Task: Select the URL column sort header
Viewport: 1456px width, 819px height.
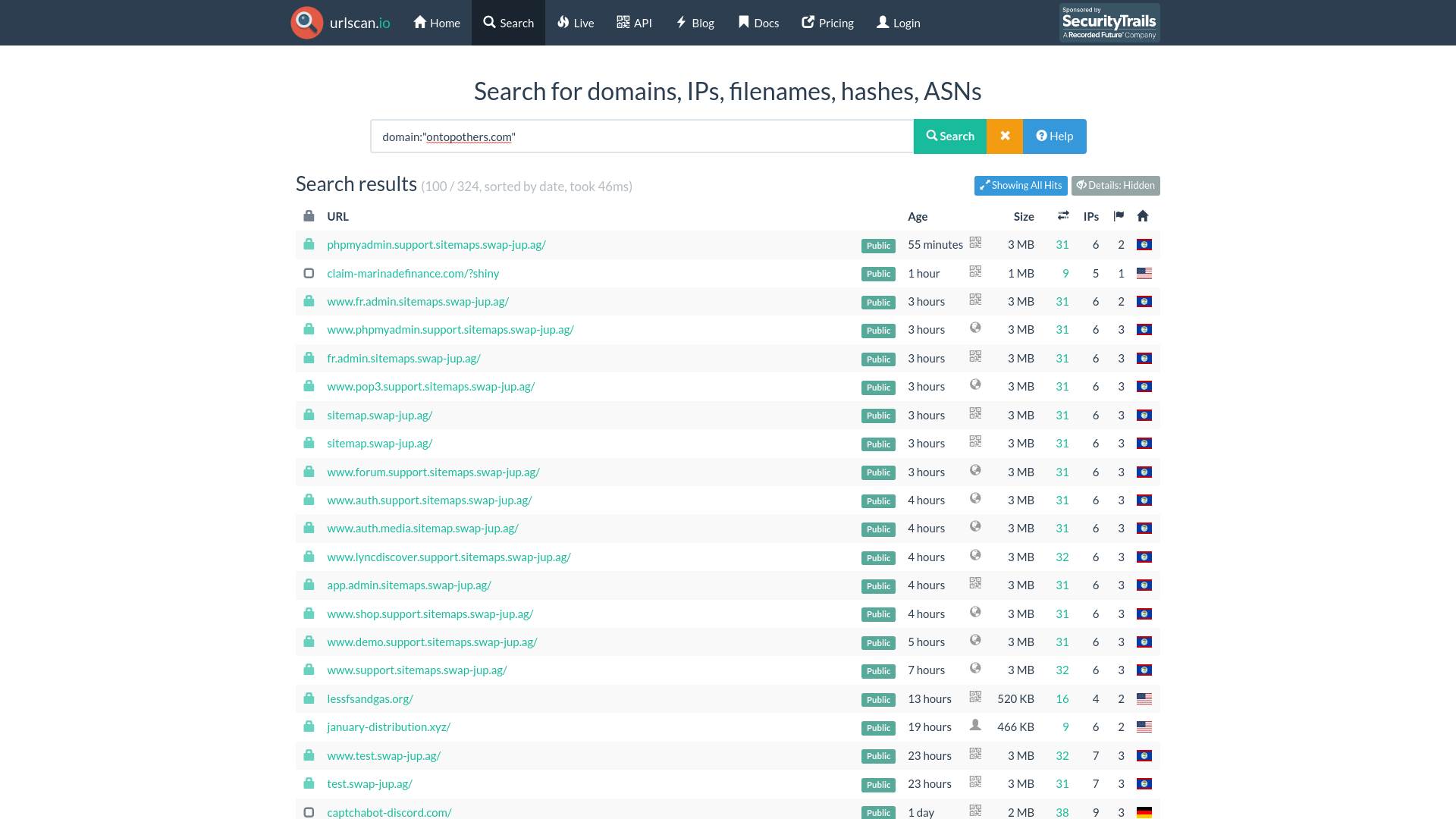Action: 338,215
